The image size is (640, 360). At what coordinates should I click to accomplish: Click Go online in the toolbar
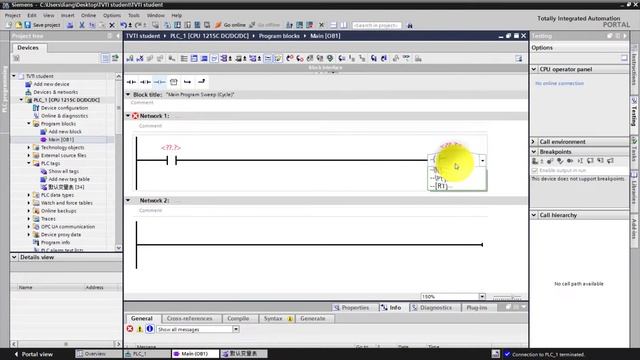[230, 25]
